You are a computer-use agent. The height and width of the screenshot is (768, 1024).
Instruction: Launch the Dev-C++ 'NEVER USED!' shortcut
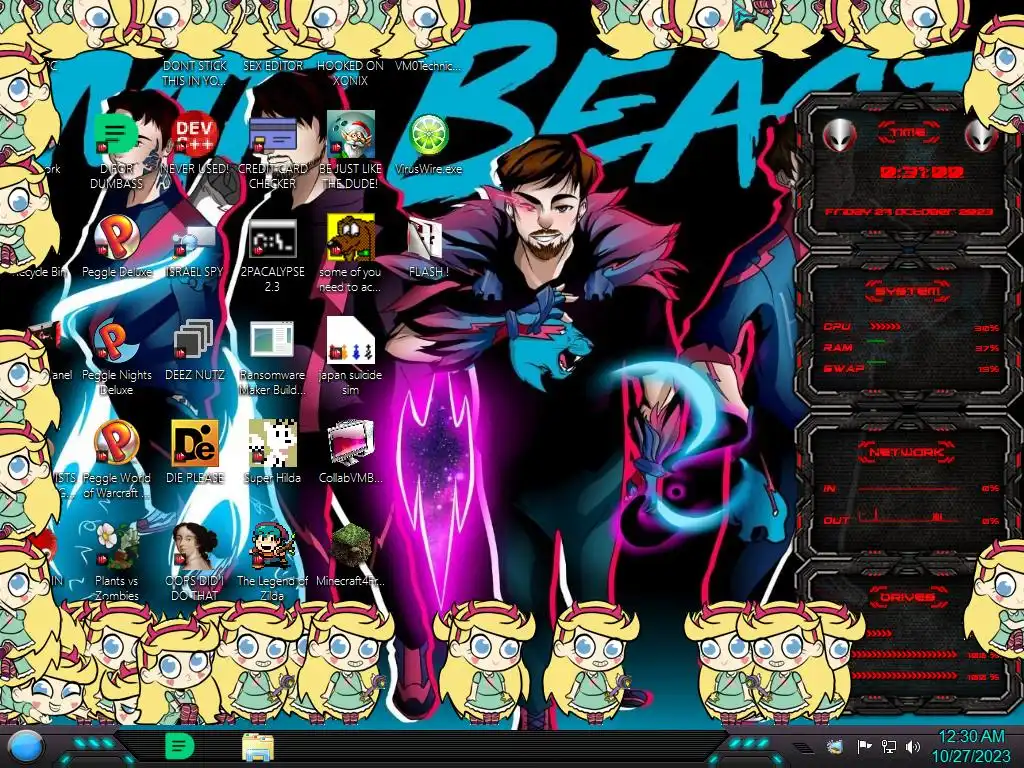pyautogui.click(x=195, y=135)
